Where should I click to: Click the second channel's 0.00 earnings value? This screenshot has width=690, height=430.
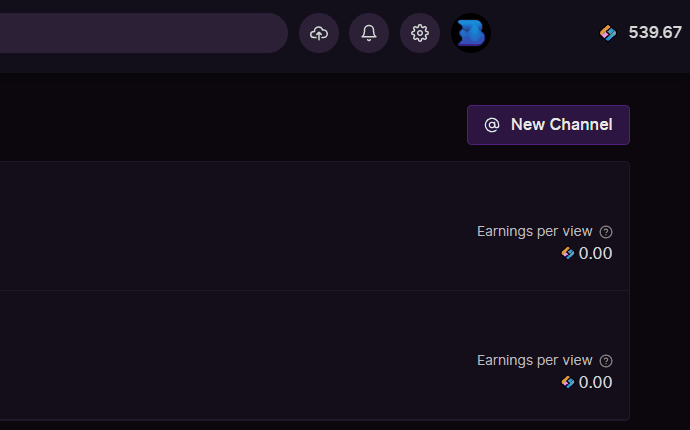[595, 382]
